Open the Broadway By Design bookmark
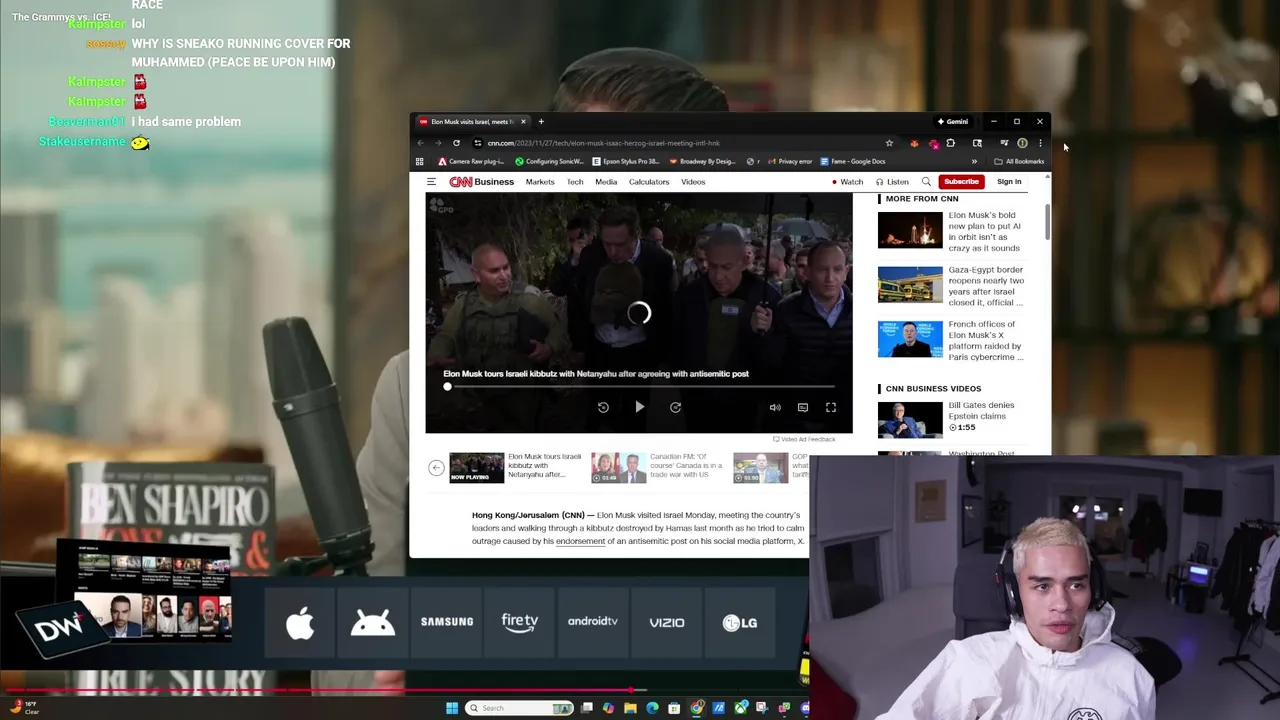Screen dimensions: 1280x720 click(x=703, y=161)
